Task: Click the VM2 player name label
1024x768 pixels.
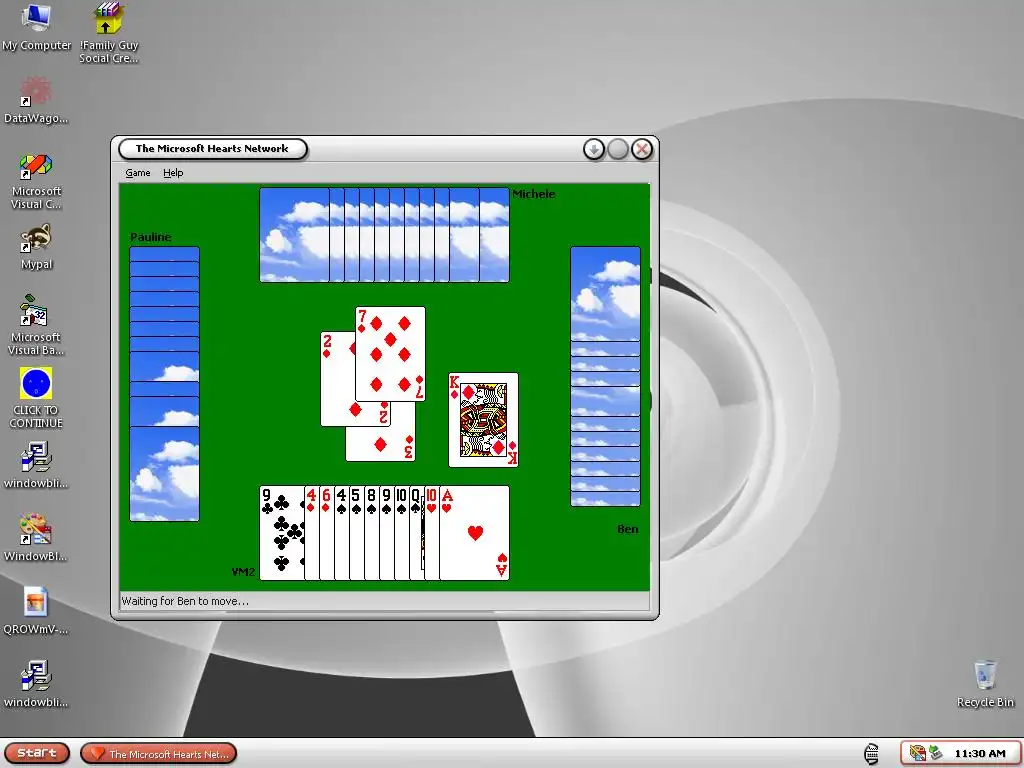Action: (243, 572)
